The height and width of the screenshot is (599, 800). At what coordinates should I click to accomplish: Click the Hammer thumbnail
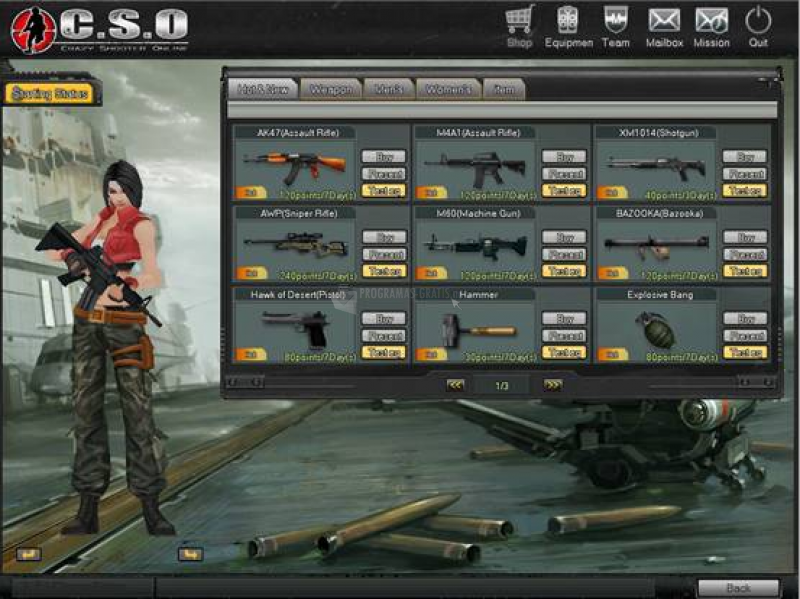(479, 331)
